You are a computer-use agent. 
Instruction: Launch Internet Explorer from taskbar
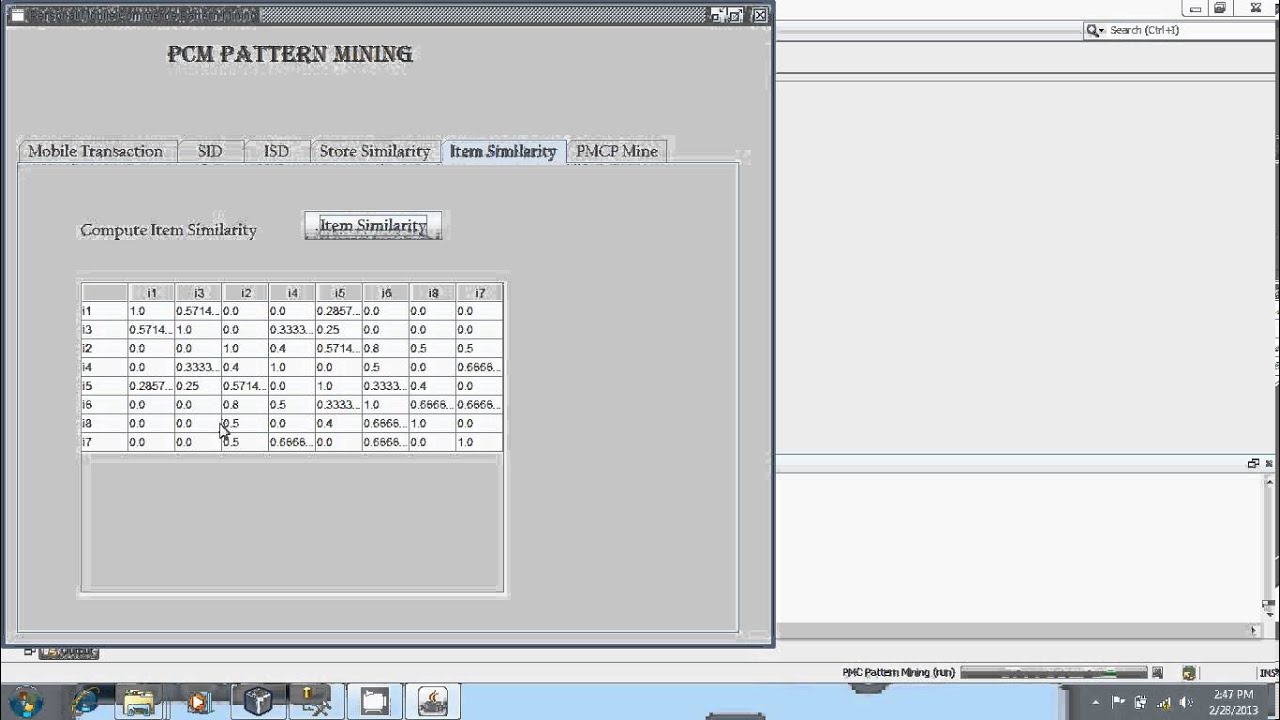[86, 701]
